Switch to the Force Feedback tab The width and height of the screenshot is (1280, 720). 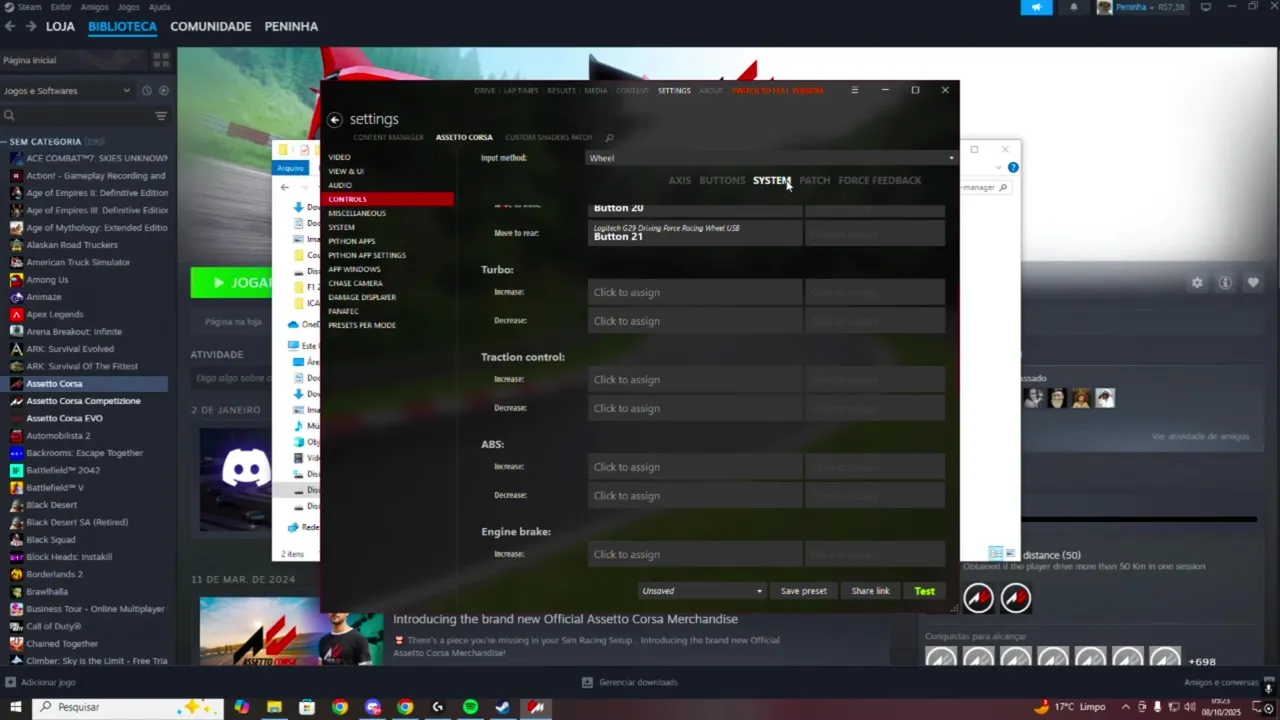880,181
